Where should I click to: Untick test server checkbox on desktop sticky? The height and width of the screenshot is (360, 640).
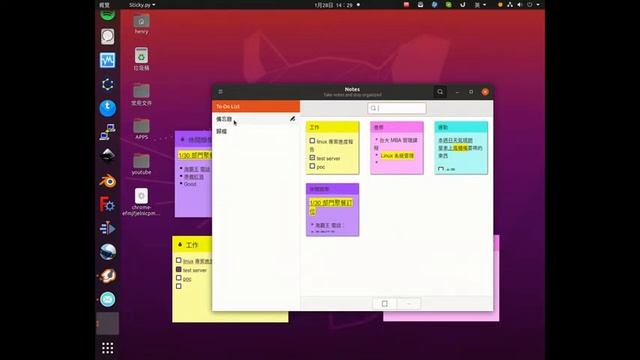pyautogui.click(x=178, y=269)
